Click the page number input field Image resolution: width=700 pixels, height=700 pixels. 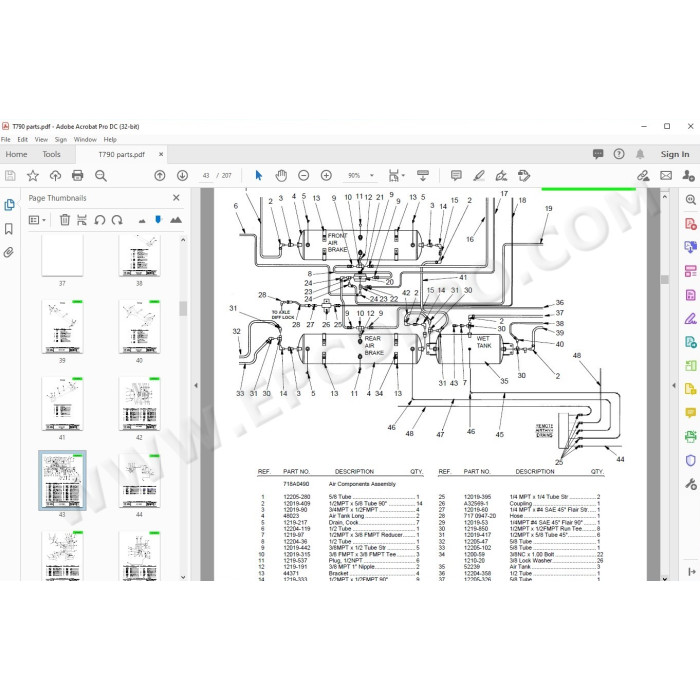coord(206,175)
